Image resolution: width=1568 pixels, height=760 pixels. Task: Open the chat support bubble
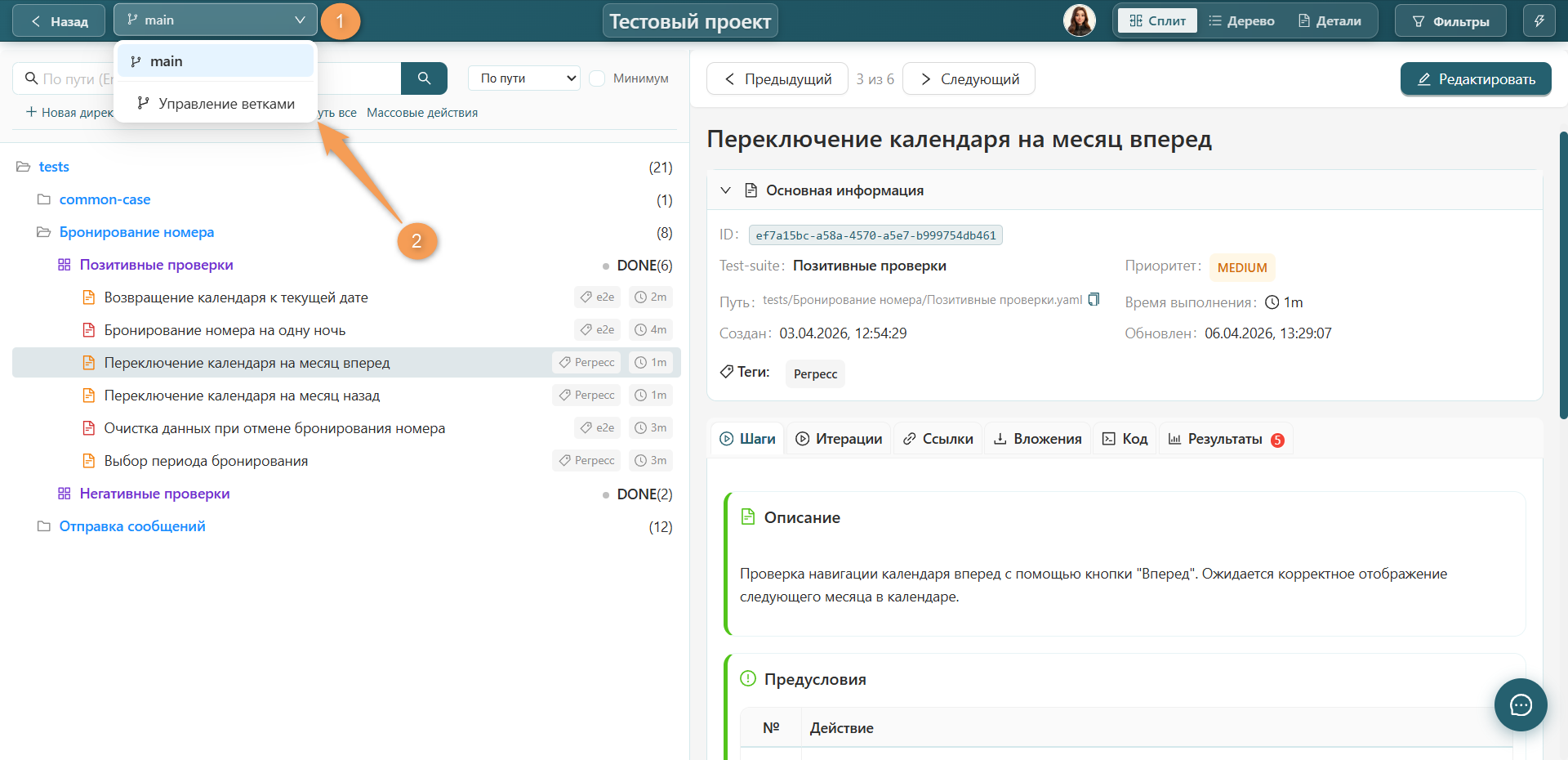[1521, 704]
